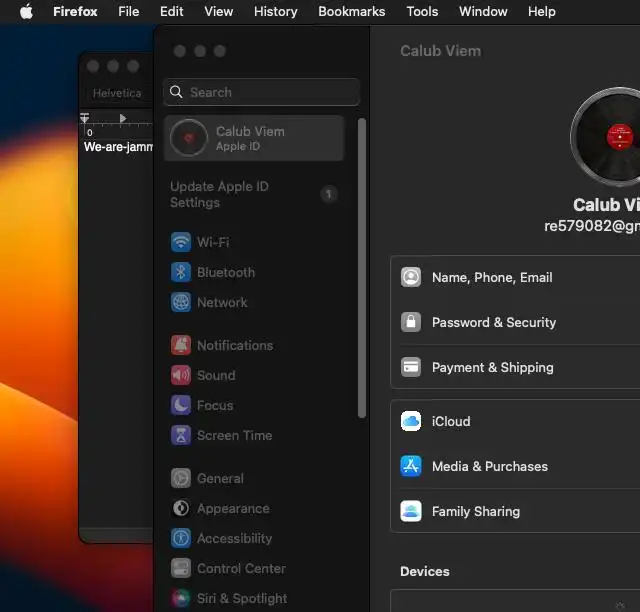
Task: Click the Wi-Fi label in sidebar
Action: pyautogui.click(x=213, y=242)
